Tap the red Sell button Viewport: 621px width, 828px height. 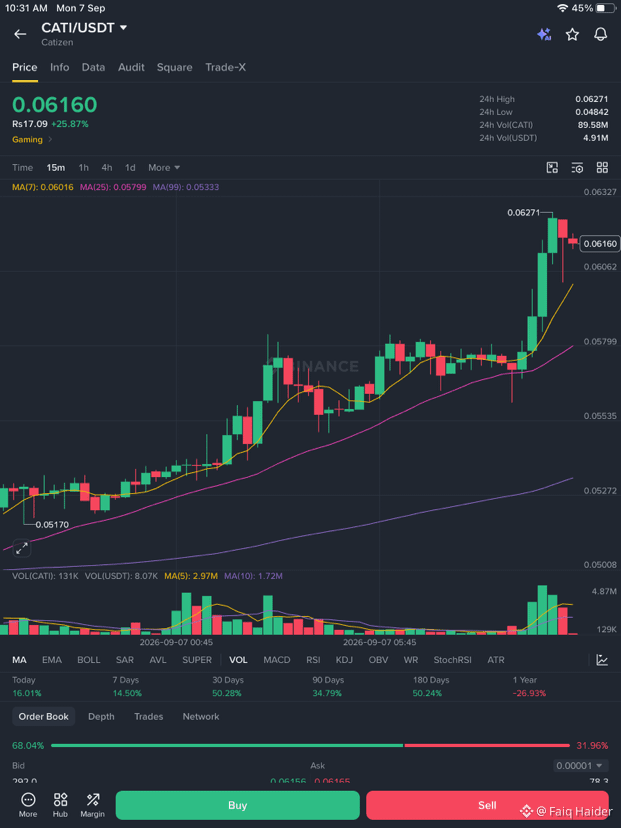pos(487,805)
